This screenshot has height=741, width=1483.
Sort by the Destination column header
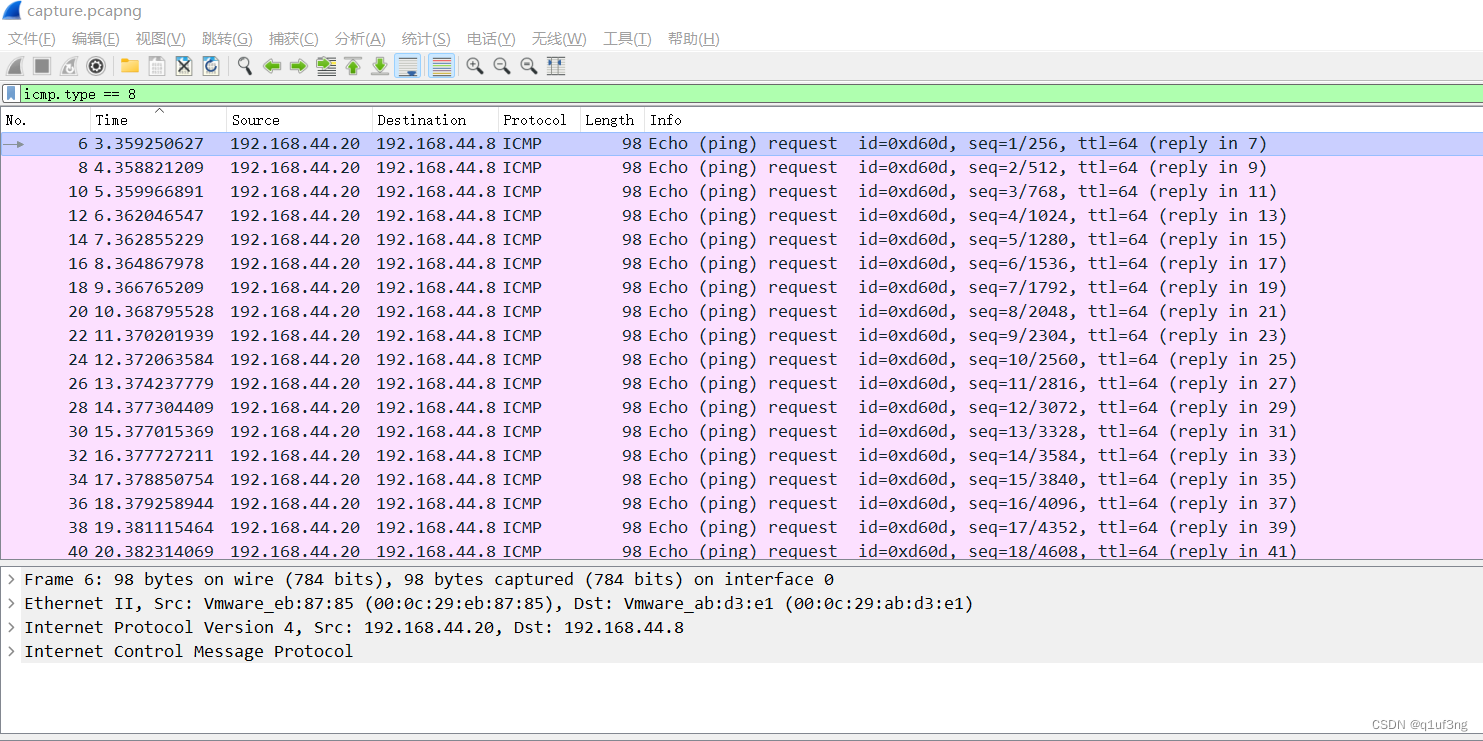pyautogui.click(x=435, y=120)
